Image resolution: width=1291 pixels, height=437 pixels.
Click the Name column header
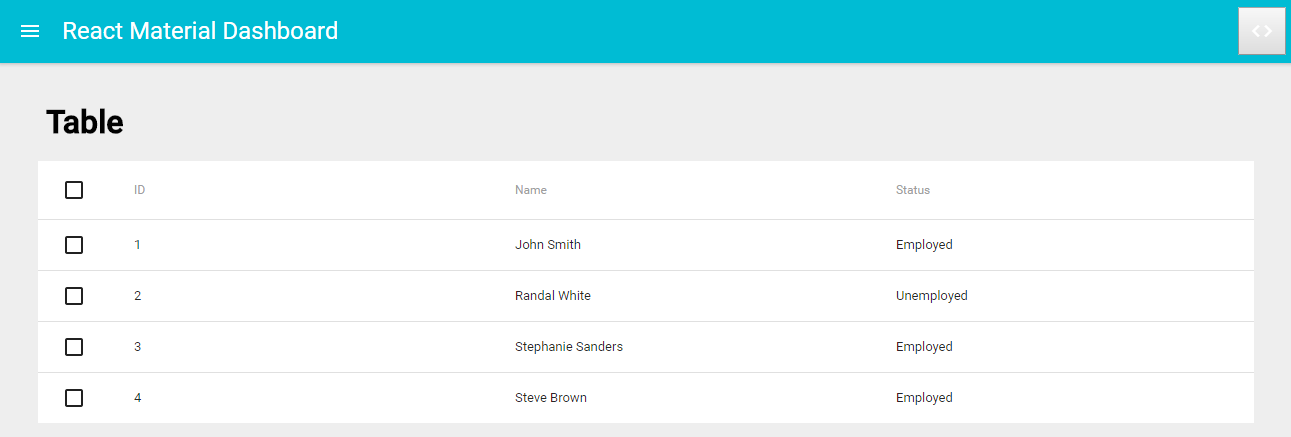pos(531,190)
